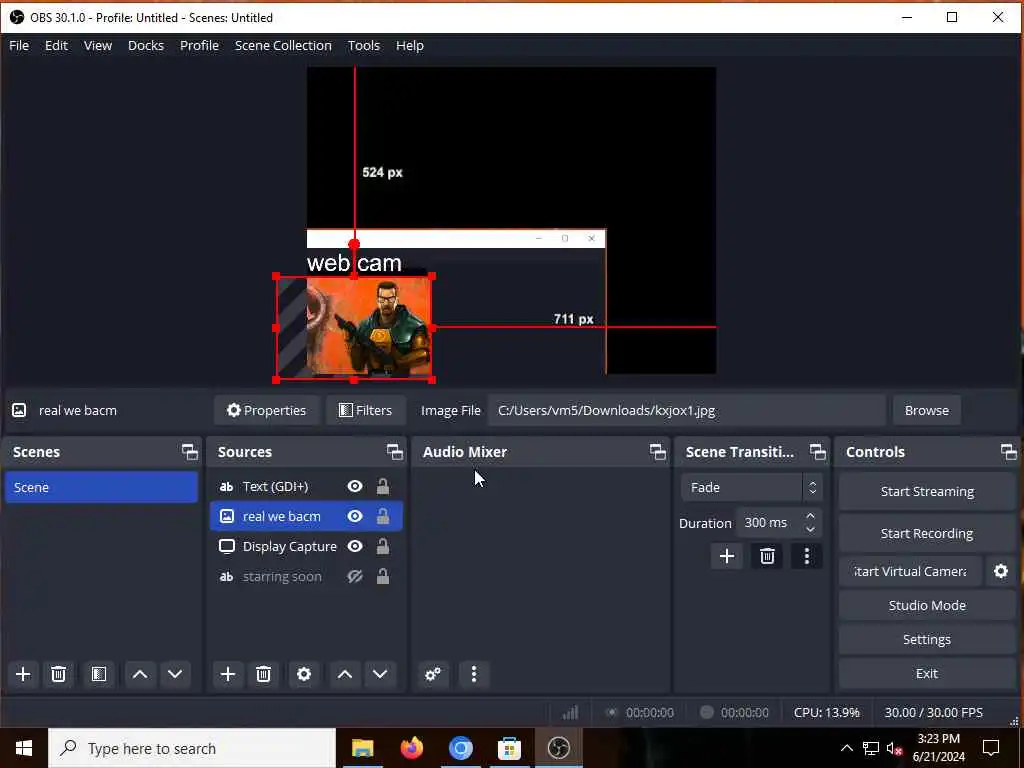Viewport: 1024px width, 768px height.
Task: Browse for an image file
Action: coord(927,410)
